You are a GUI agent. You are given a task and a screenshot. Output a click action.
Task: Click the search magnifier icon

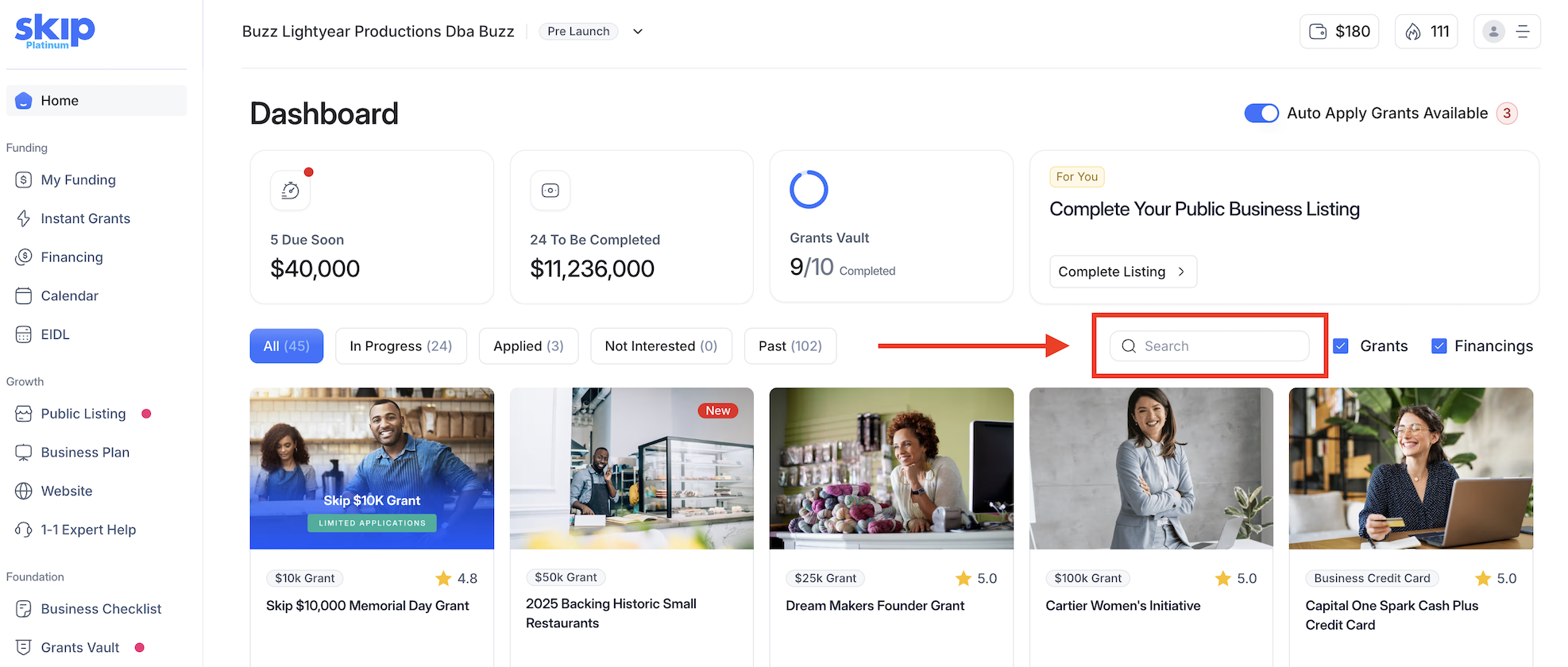pos(1129,346)
